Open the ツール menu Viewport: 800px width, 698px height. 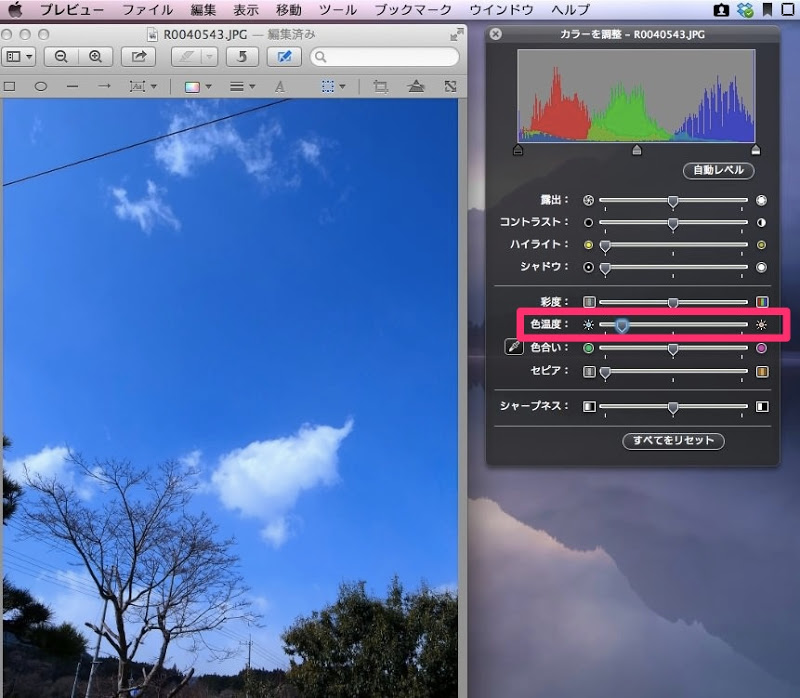[338, 10]
